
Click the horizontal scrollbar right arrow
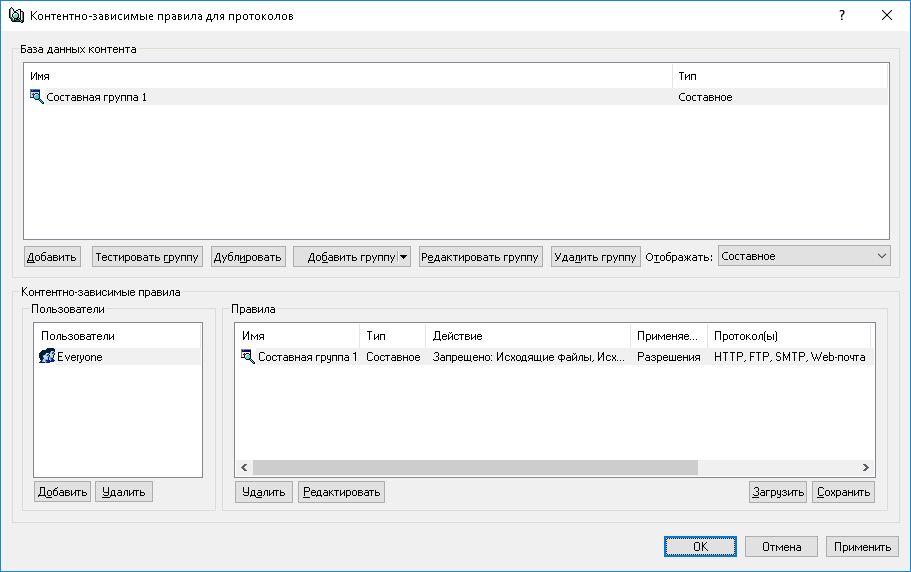coord(866,468)
